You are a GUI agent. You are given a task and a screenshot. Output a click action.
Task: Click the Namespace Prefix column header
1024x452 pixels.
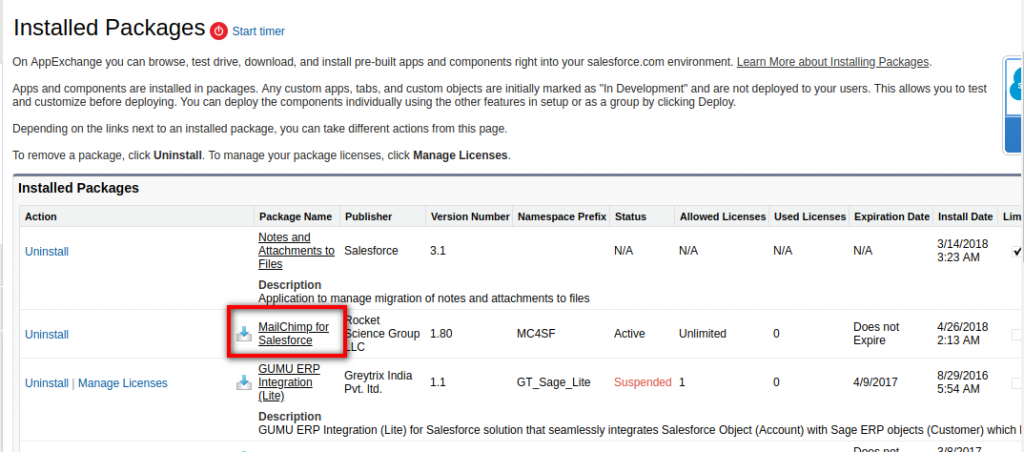[562, 216]
